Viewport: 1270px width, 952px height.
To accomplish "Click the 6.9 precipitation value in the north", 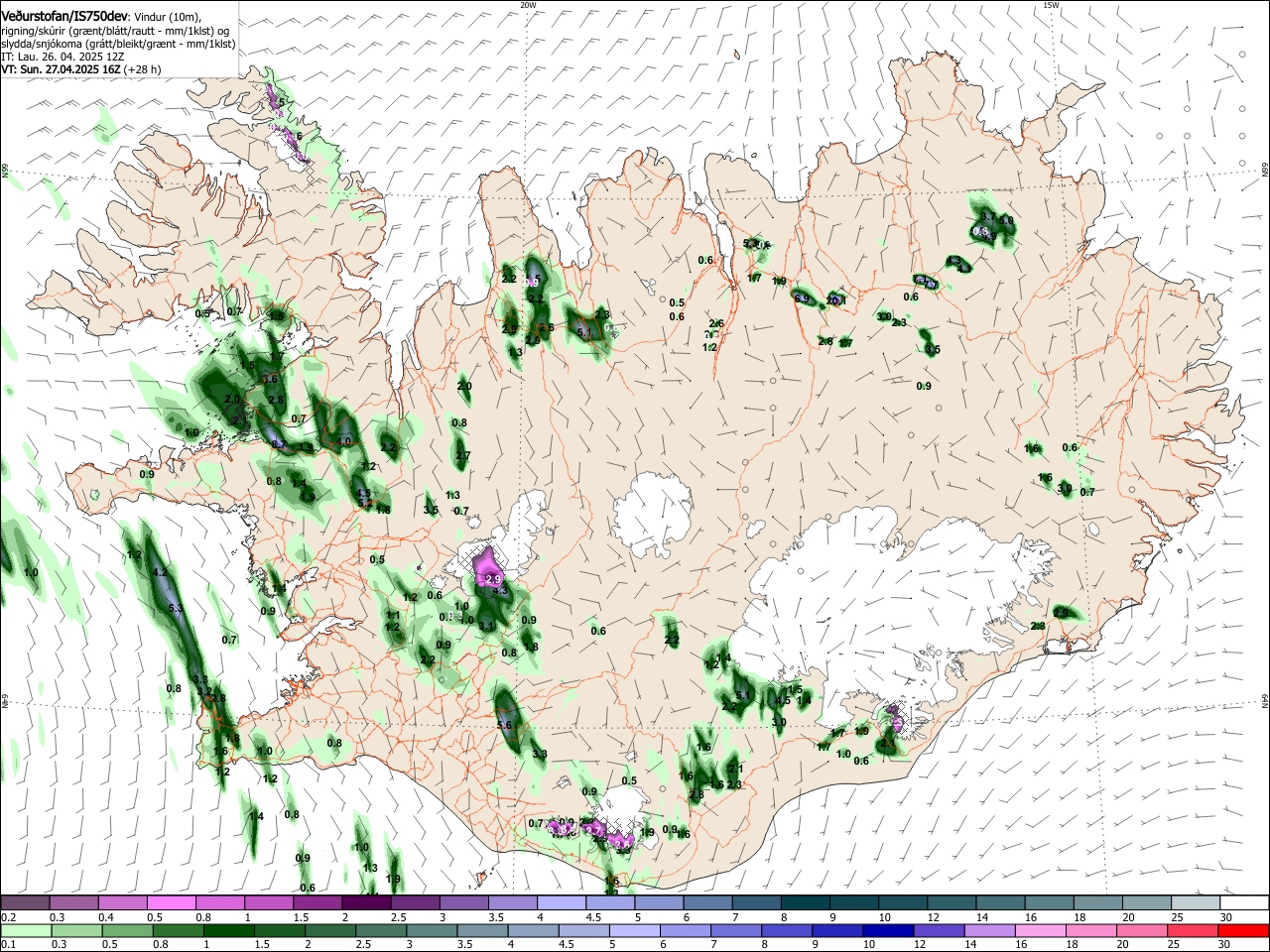I will click(x=802, y=297).
